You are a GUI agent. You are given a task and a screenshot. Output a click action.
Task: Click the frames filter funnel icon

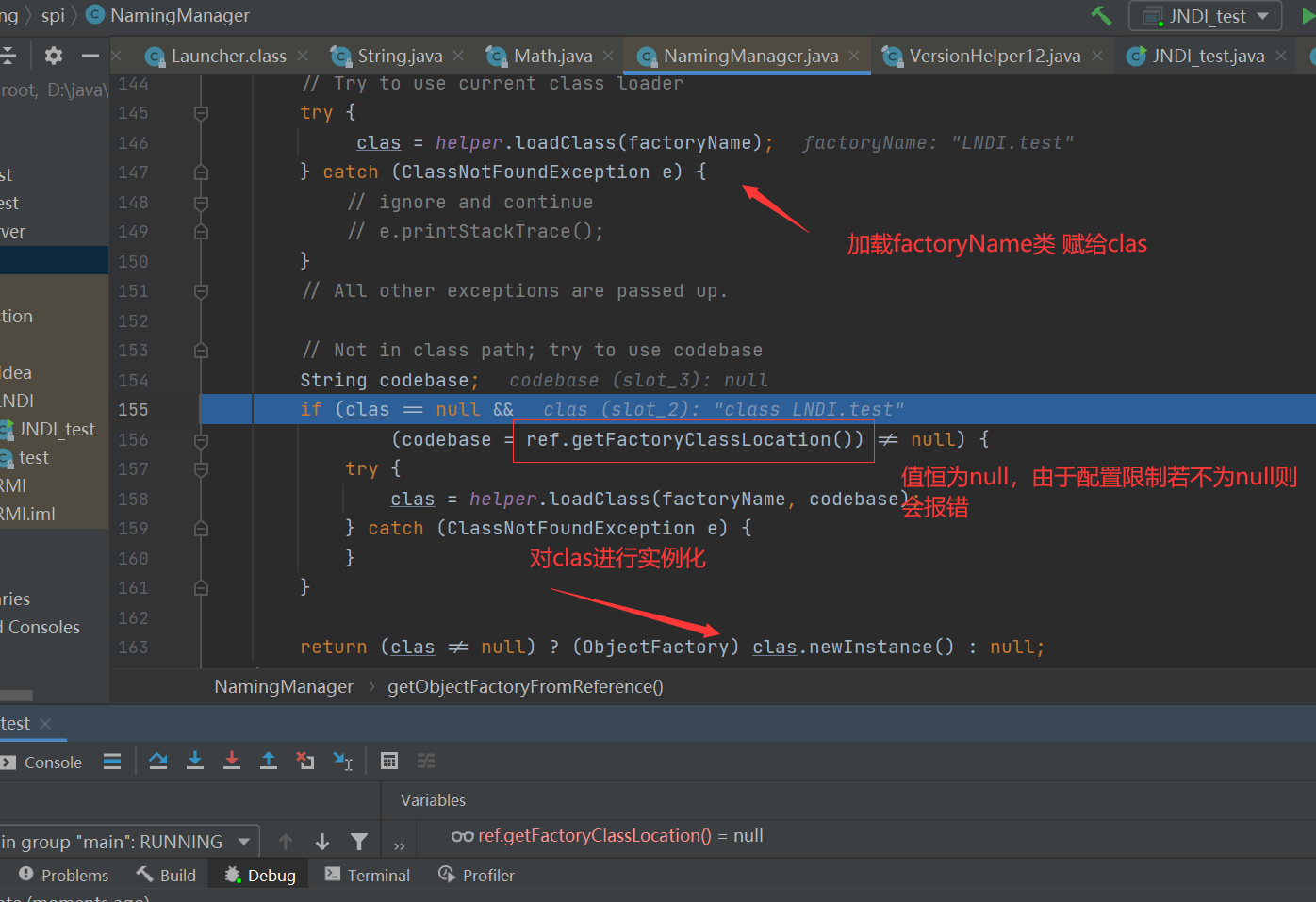tap(359, 842)
